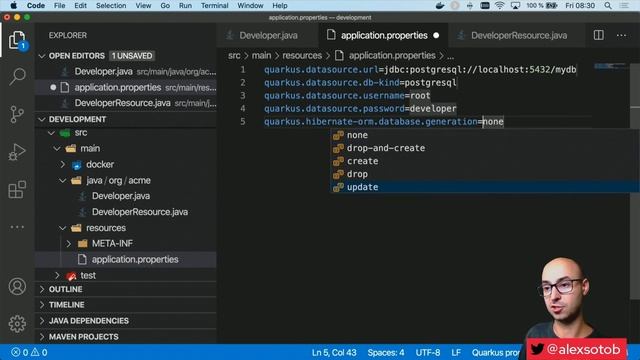Open editor More Actions ellipsis
The width and height of the screenshot is (640, 360).
(x=621, y=36)
